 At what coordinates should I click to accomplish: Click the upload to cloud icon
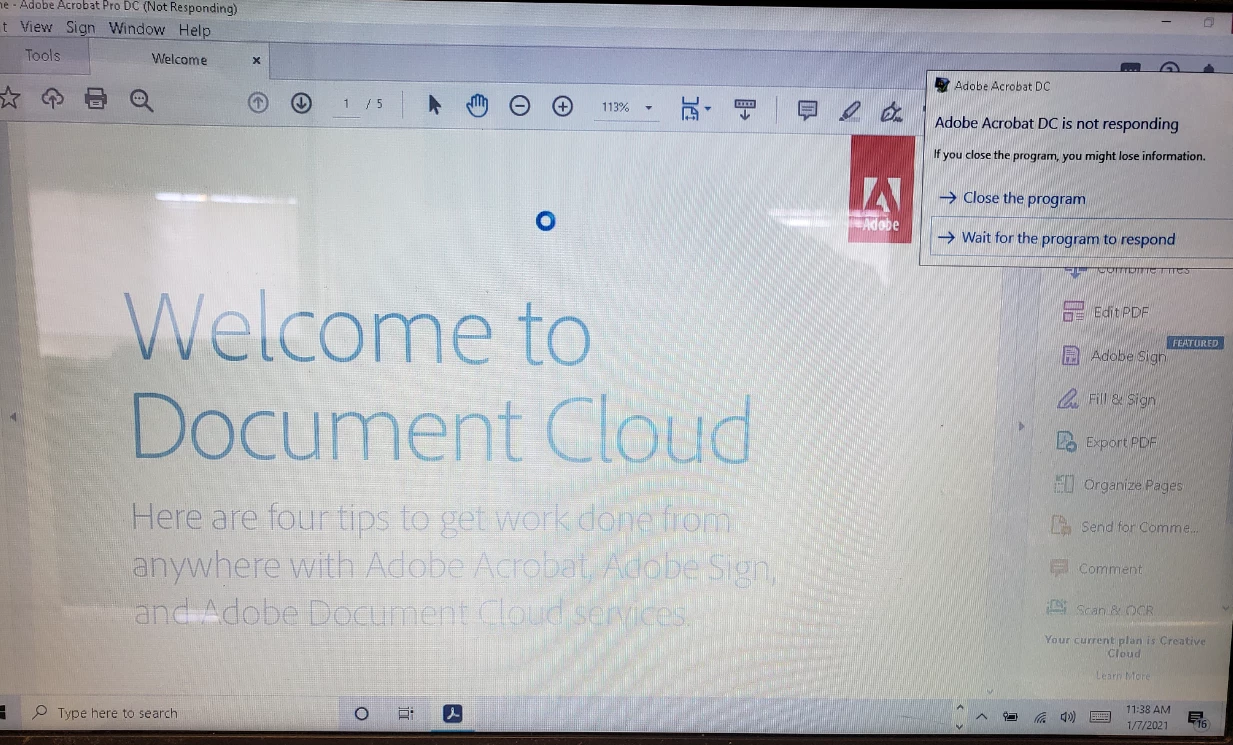52,98
